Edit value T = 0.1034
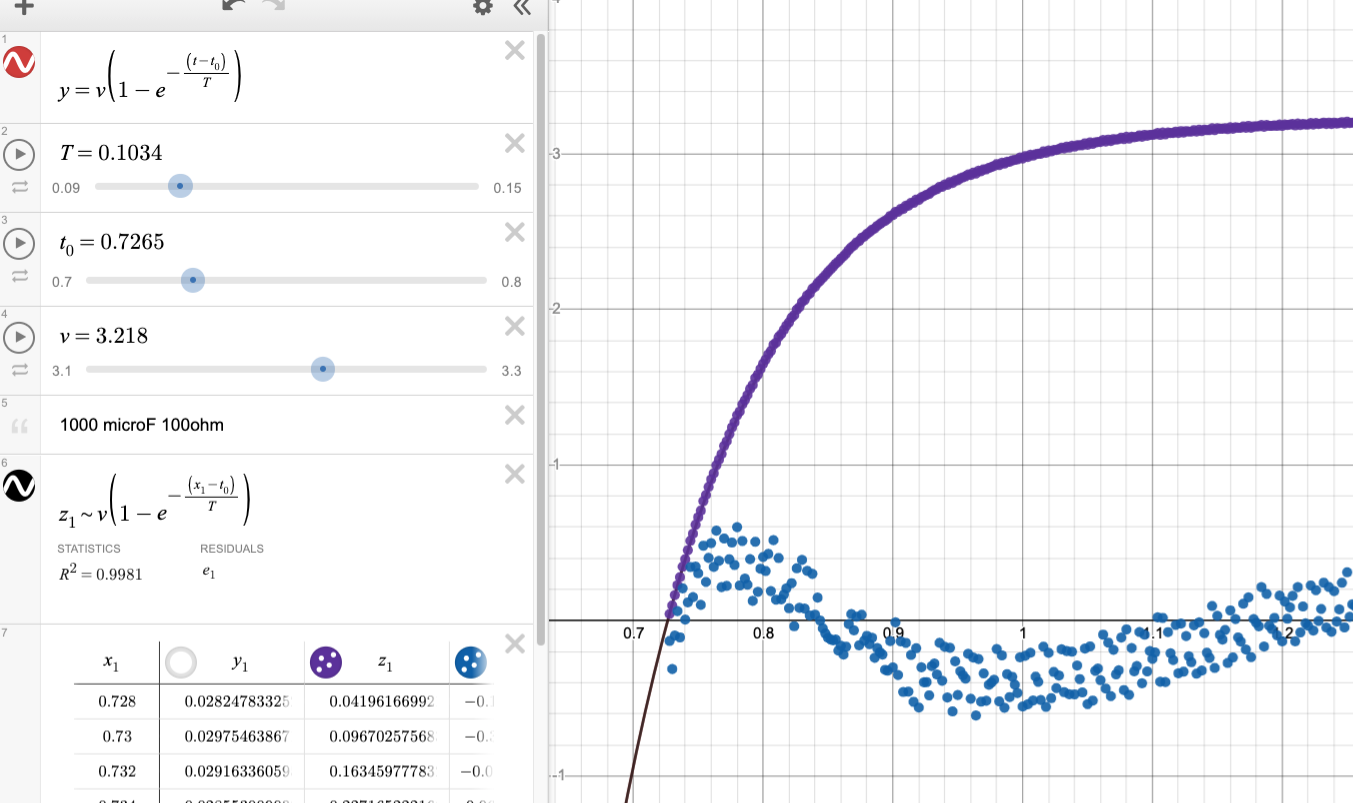 click(112, 152)
